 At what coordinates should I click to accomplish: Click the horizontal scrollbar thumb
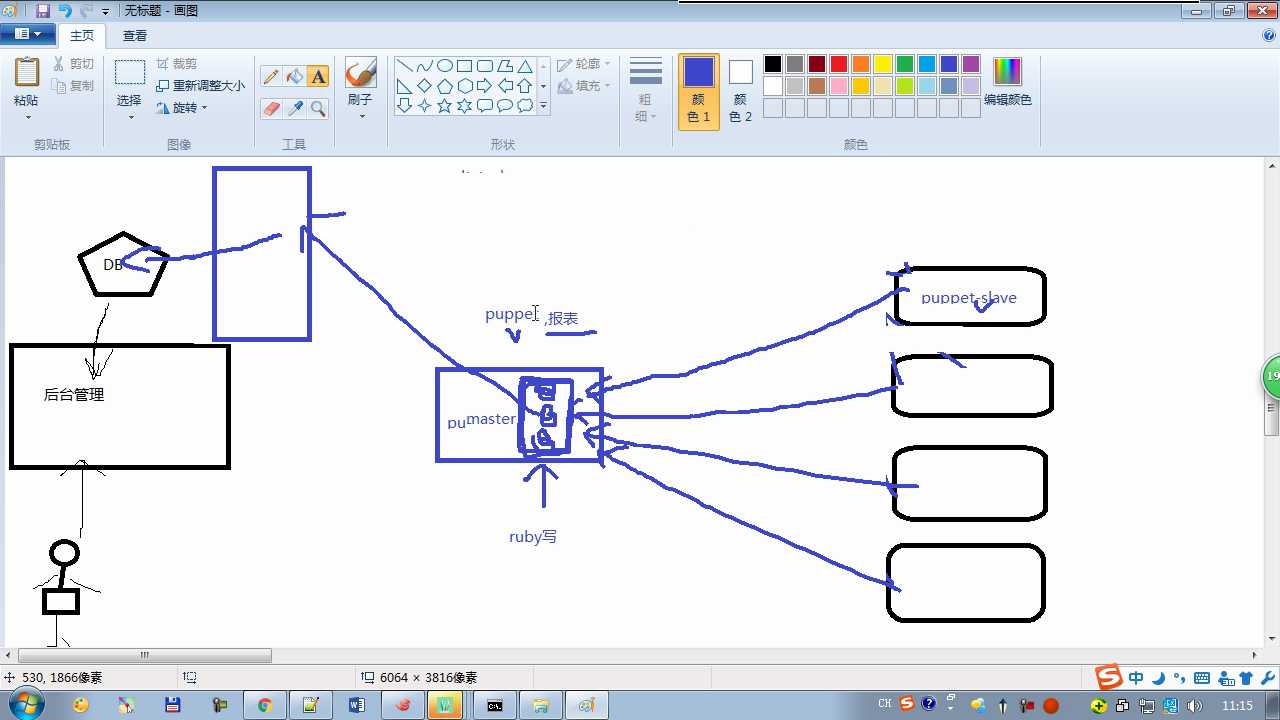pyautogui.click(x=145, y=656)
